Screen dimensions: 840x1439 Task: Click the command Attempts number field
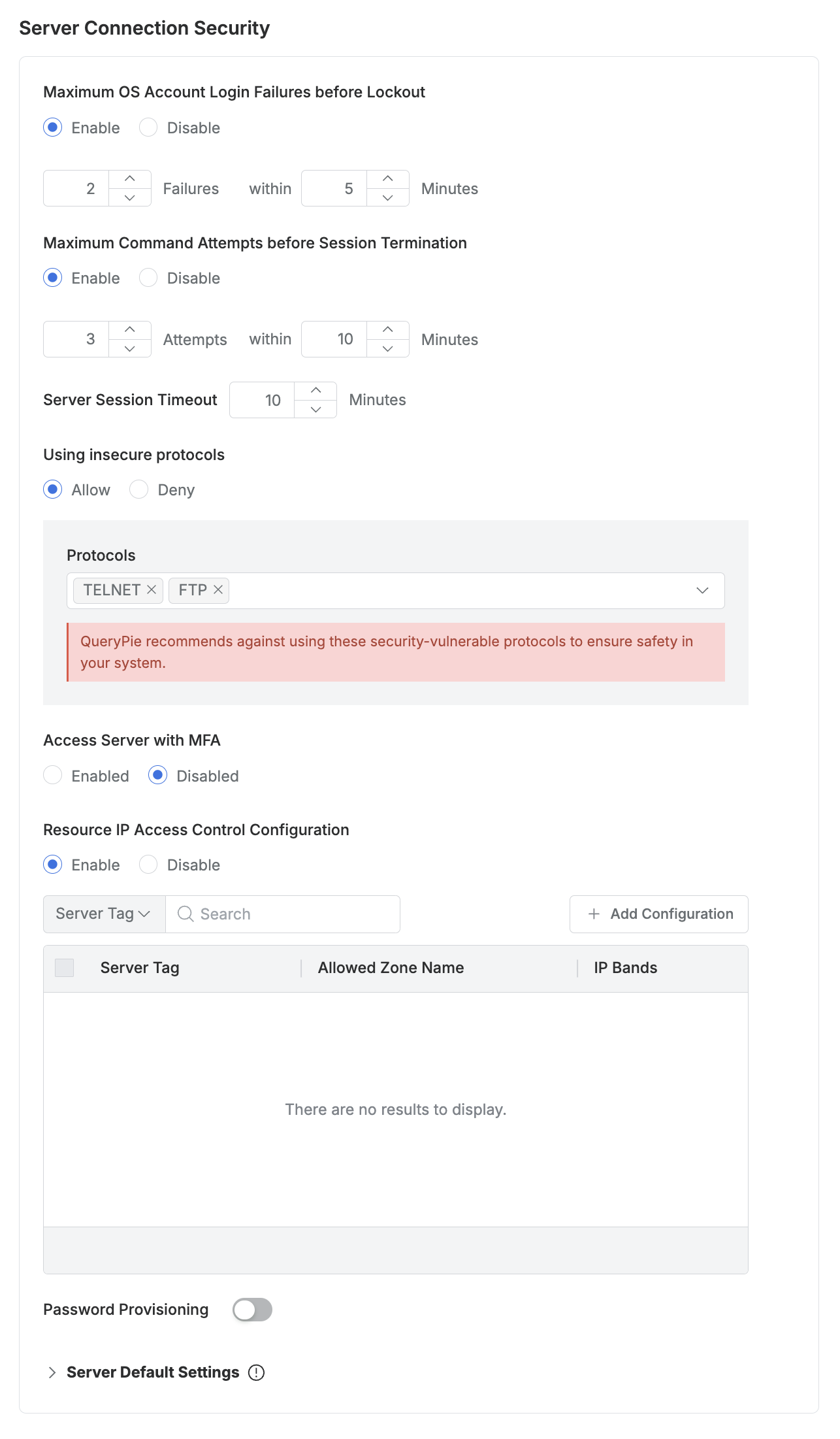(76, 339)
